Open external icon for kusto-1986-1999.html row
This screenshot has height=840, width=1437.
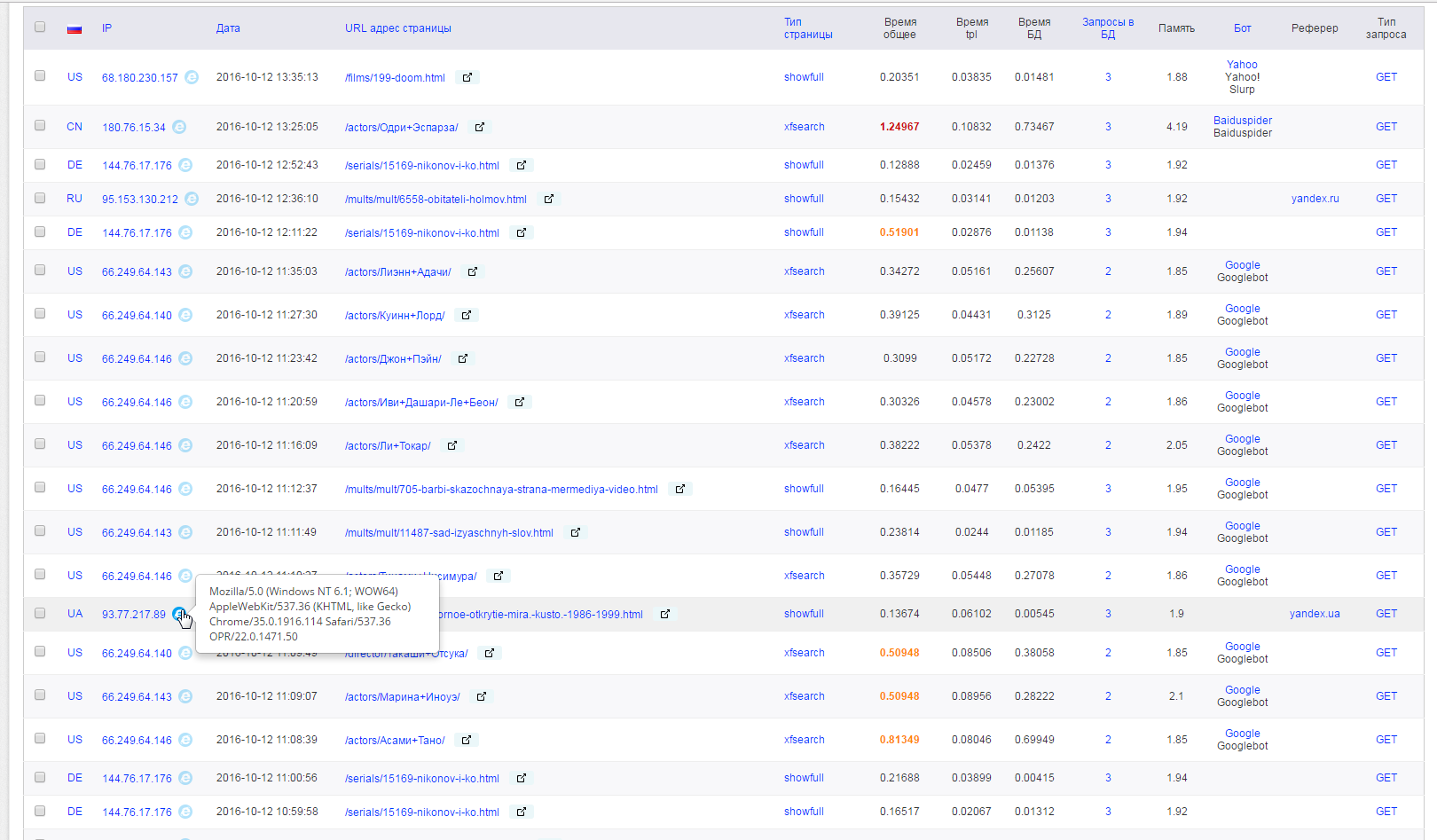pos(665,614)
